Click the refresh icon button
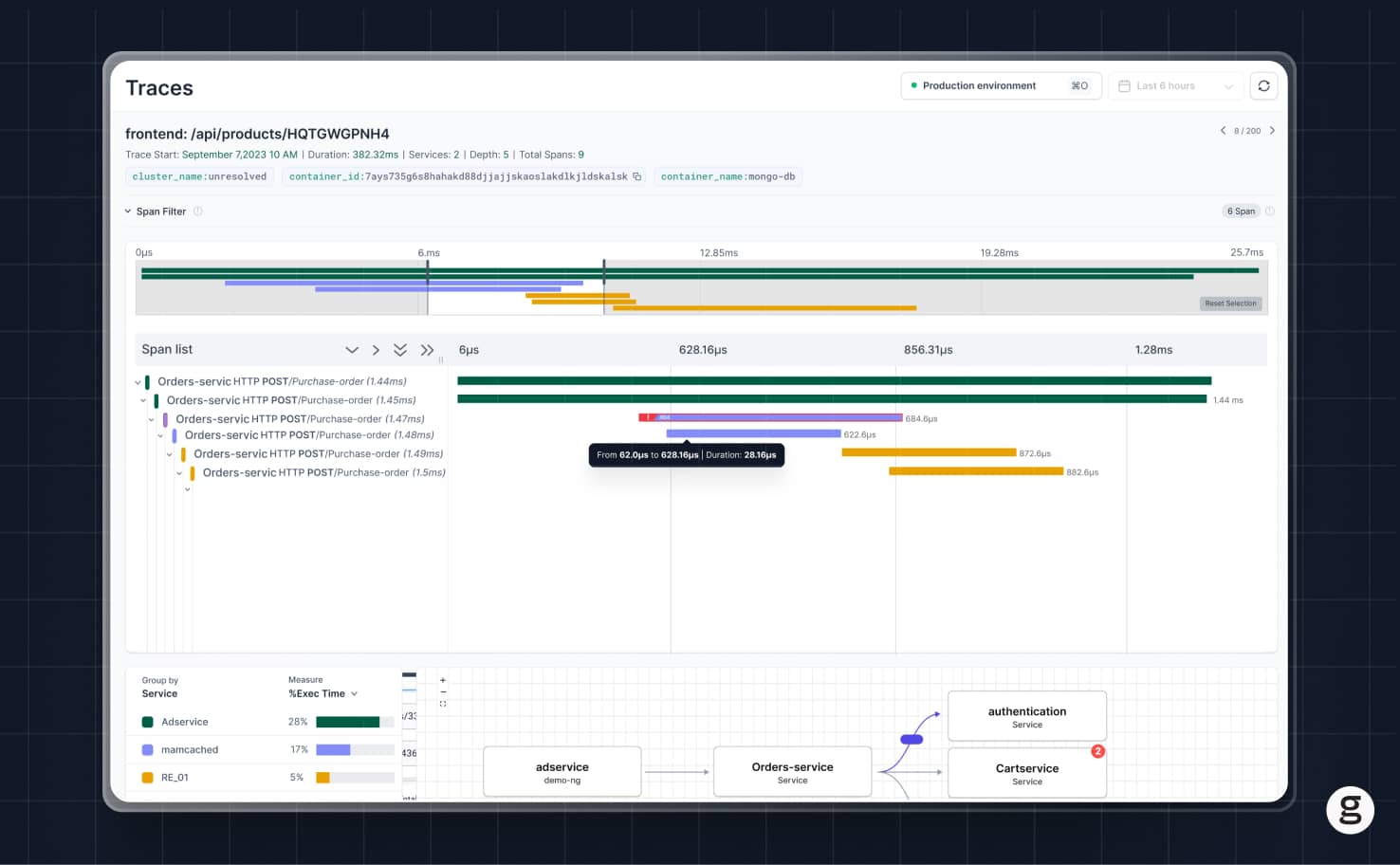This screenshot has width=1400, height=865. point(1263,85)
